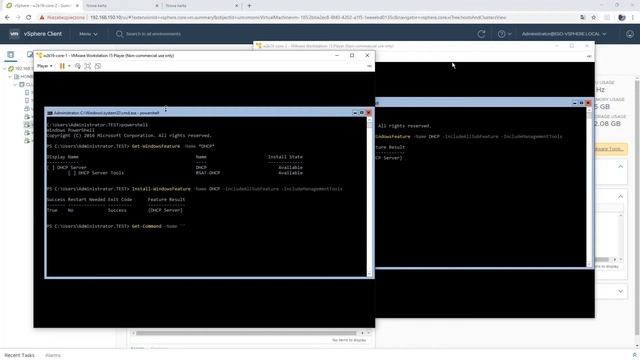Click Send Ctrl+Alt+Del icon in Player toolbar
Screen dimensions: 640x360
coord(78,66)
